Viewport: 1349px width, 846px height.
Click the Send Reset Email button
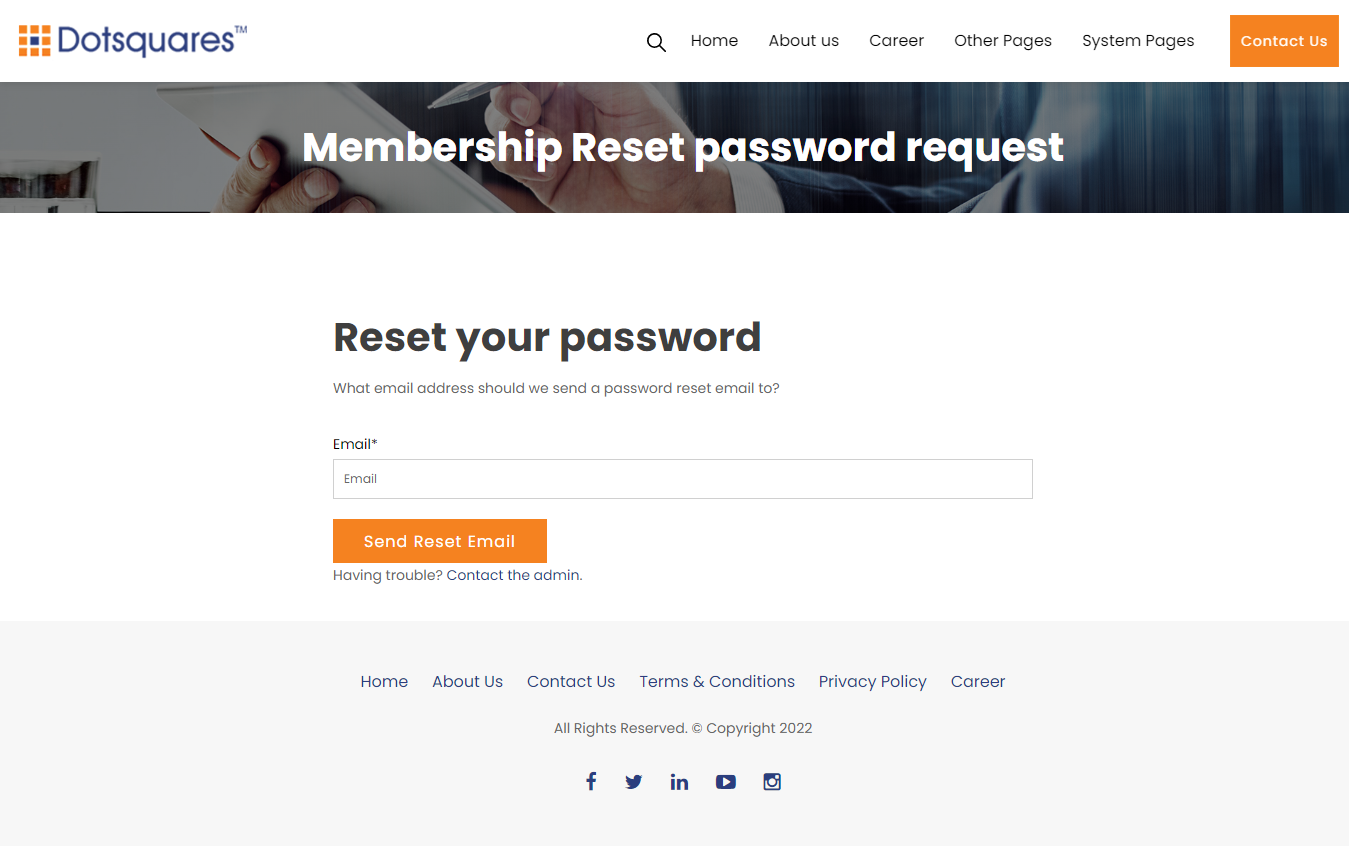click(x=439, y=541)
